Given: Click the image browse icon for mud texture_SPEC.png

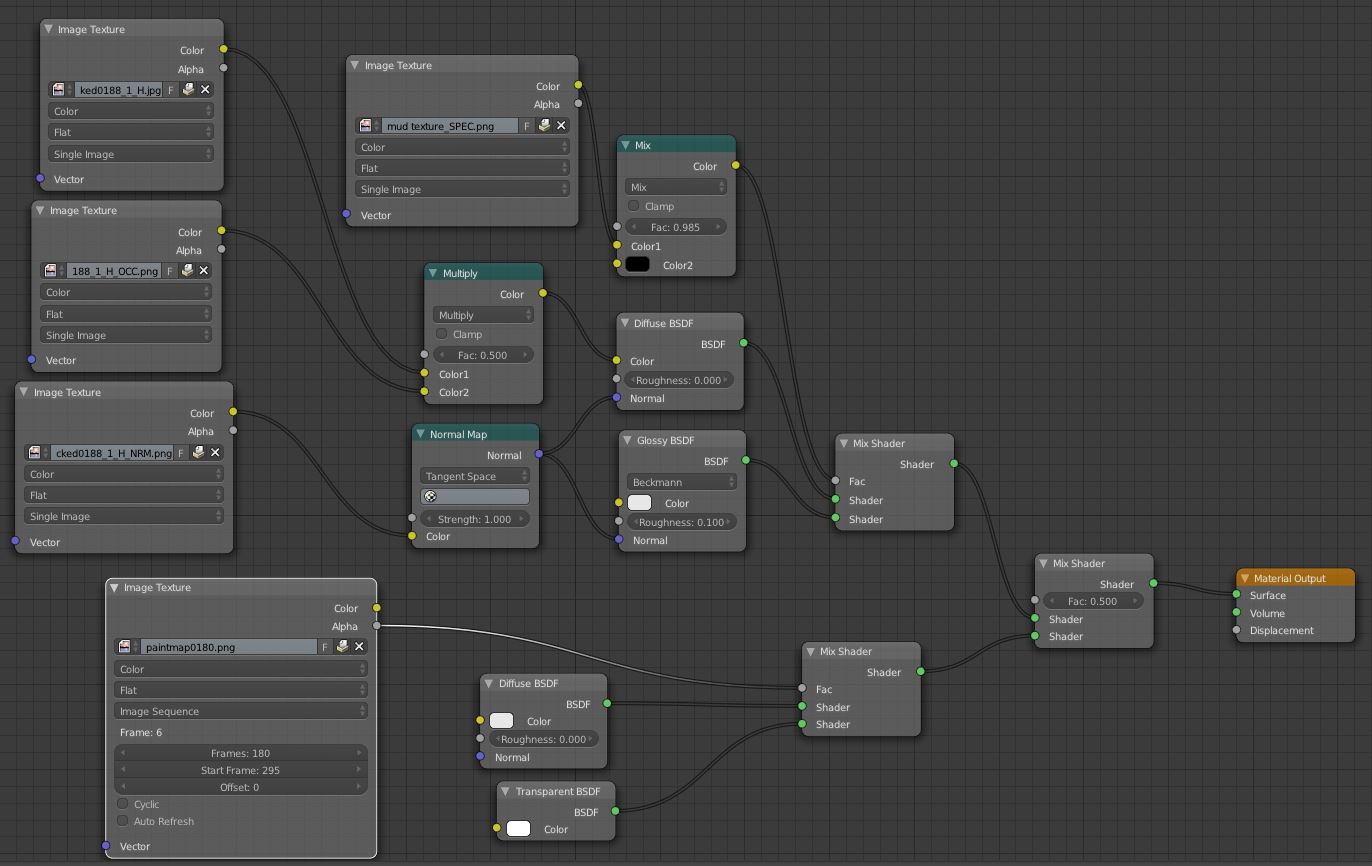Looking at the screenshot, I should tap(368, 126).
